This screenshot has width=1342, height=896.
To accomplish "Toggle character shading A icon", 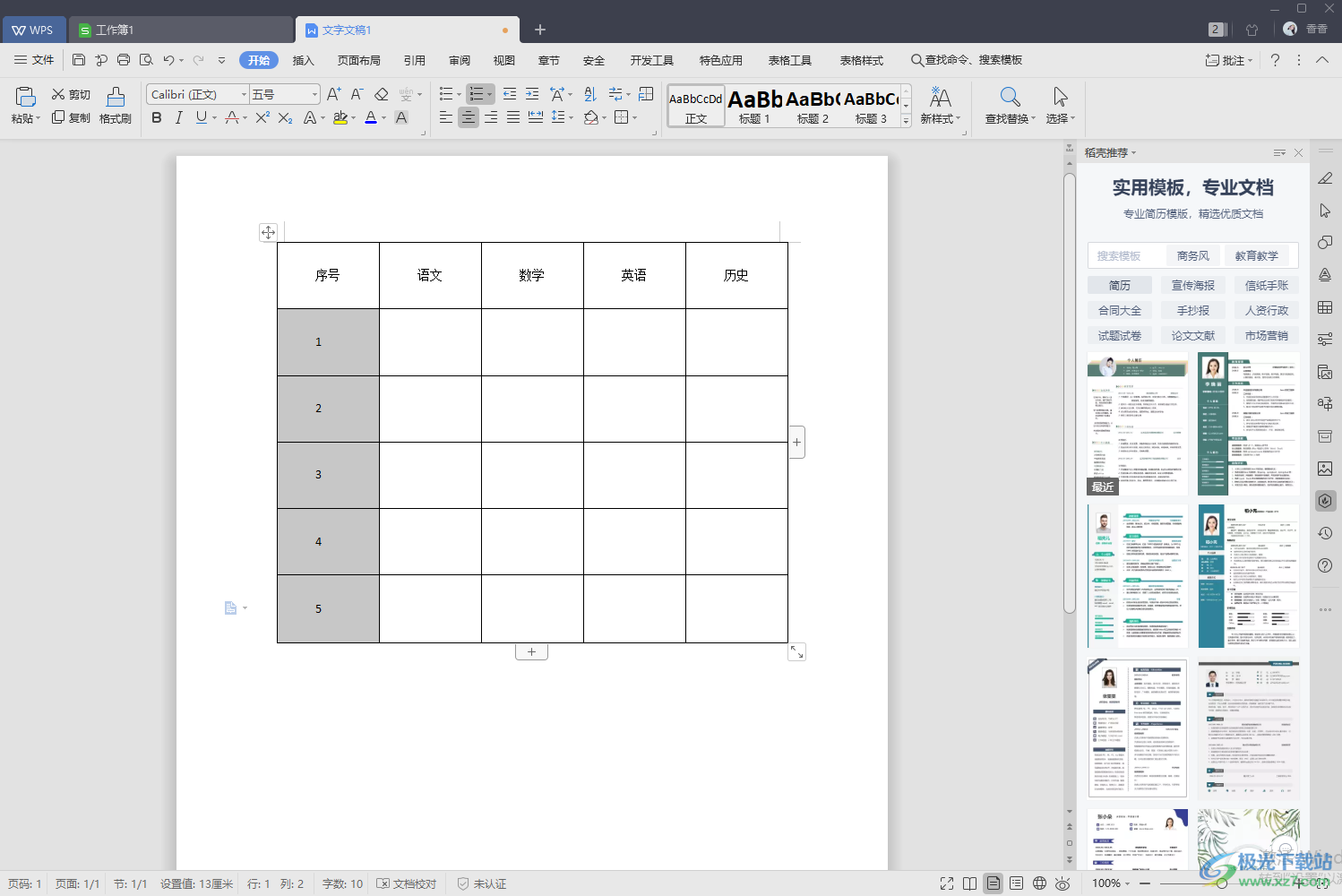I will coord(401,117).
